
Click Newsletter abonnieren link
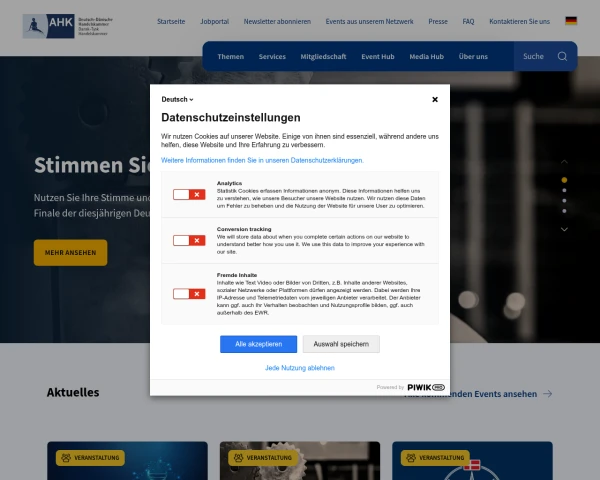(277, 21)
